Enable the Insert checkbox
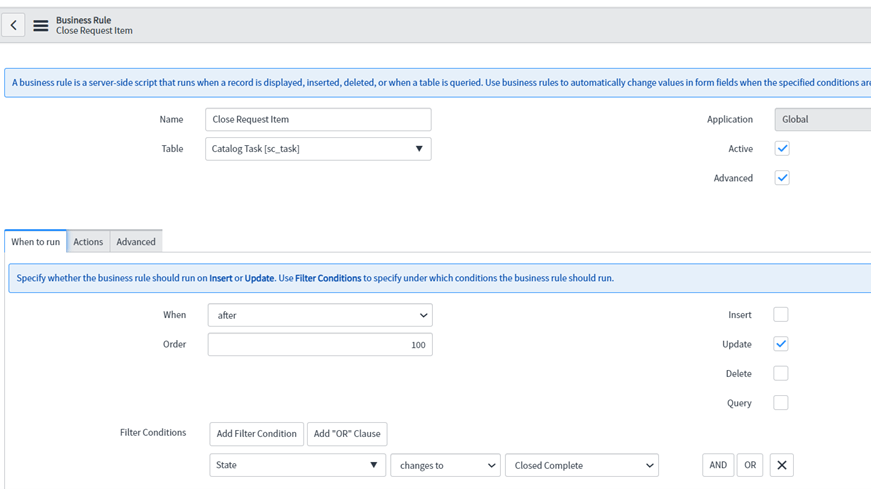 pos(780,315)
